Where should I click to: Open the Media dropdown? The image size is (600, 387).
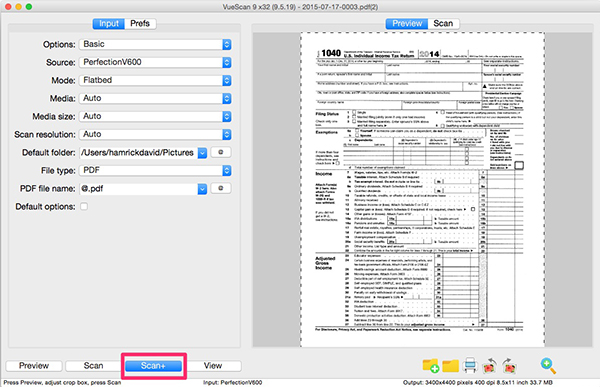point(155,98)
